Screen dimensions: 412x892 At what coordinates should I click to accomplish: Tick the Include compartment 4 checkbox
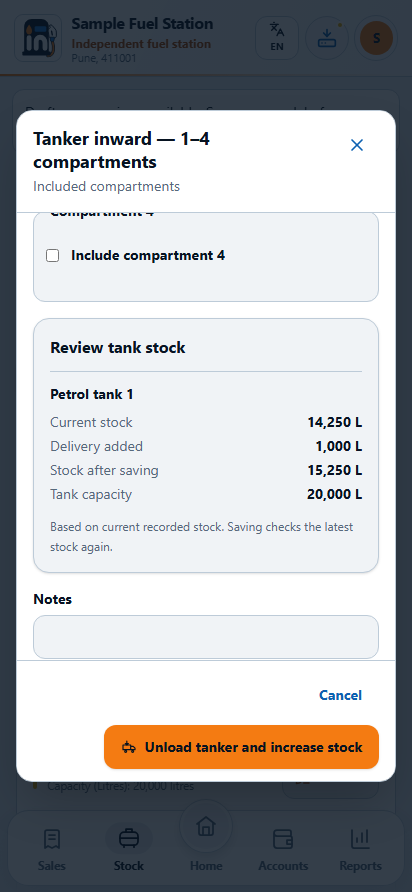point(52,256)
